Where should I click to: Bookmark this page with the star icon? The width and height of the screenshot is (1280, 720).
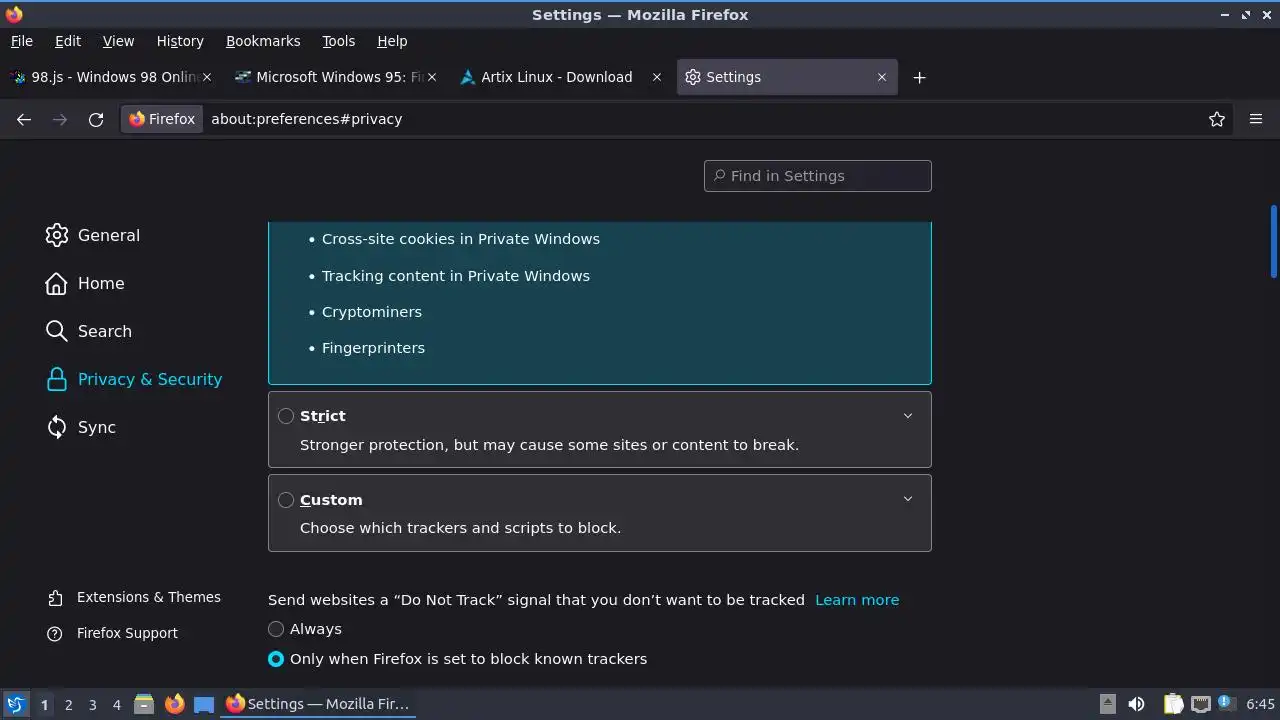point(1217,119)
